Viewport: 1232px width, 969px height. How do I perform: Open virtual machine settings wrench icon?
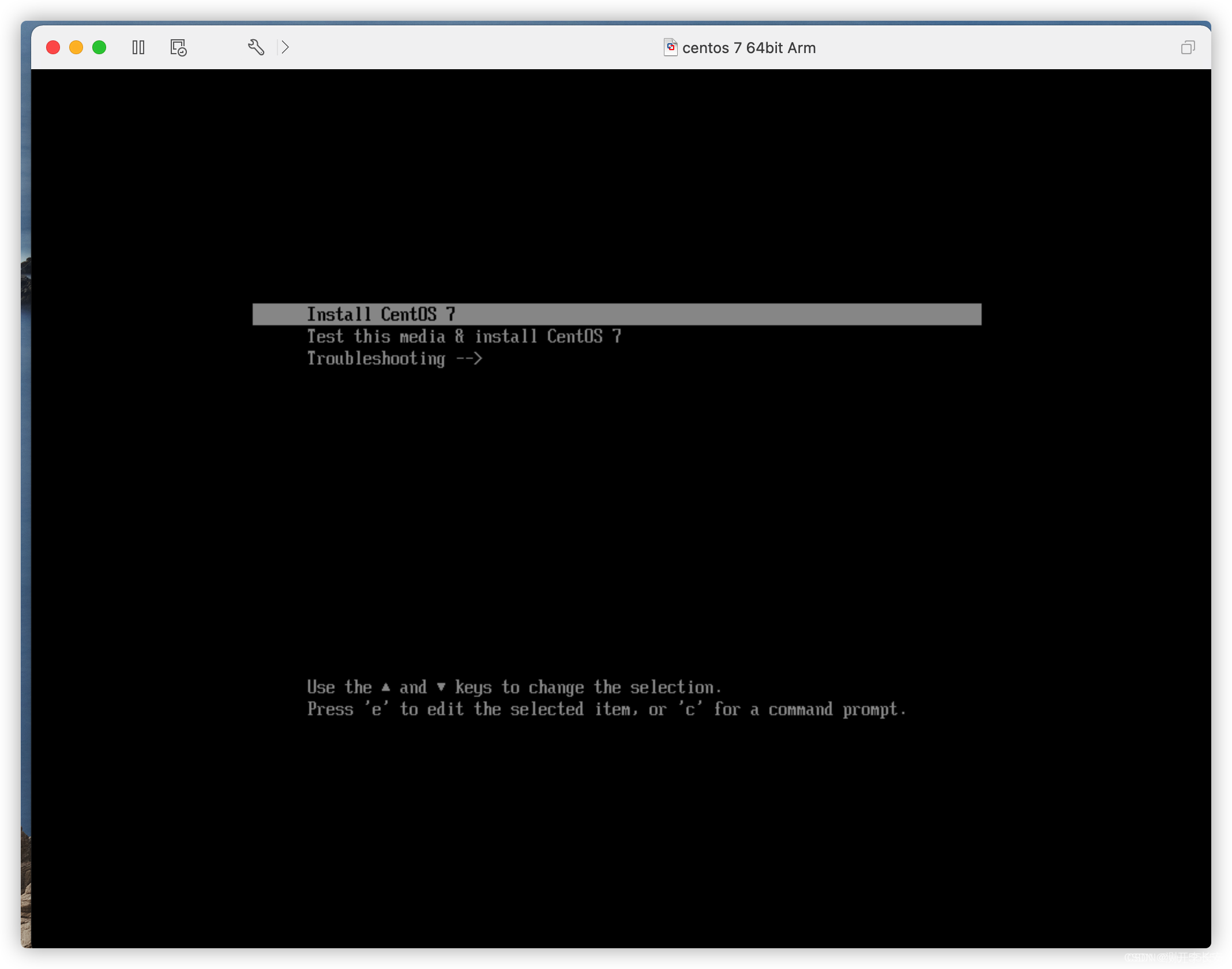256,47
